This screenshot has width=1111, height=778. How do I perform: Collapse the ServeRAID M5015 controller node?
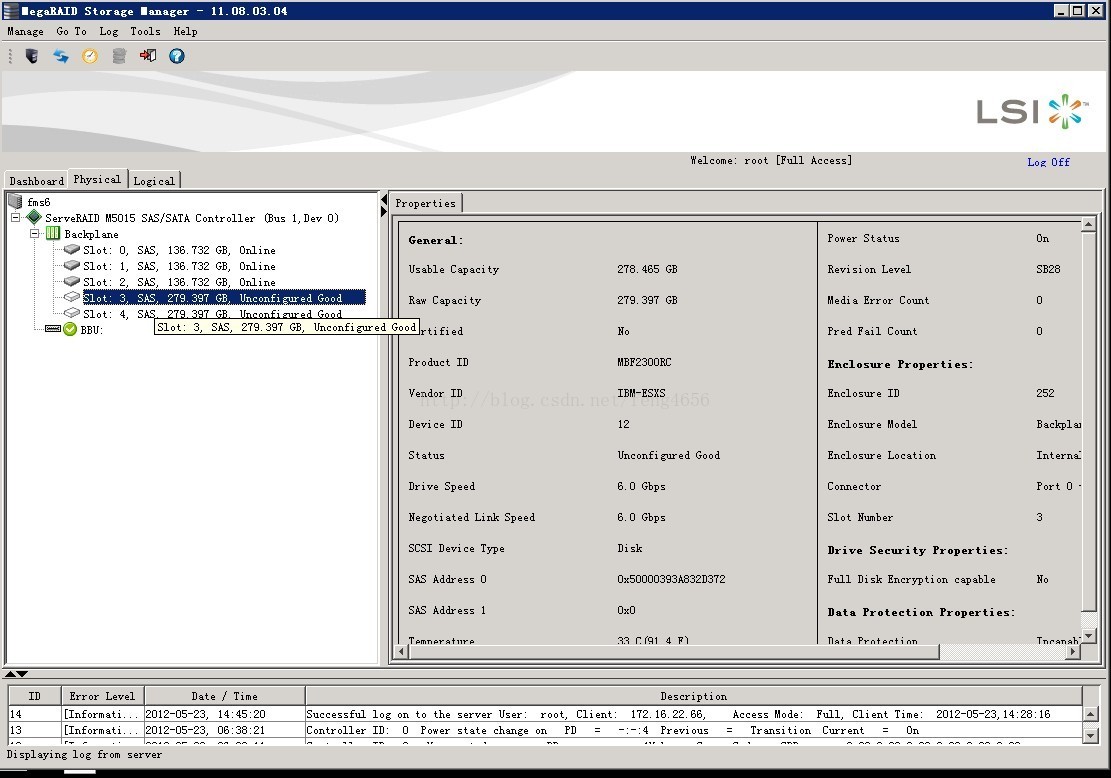[16, 218]
